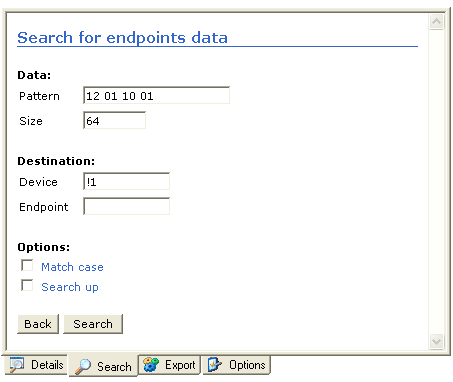
Task: Switch to the Details tab
Action: [x=36, y=365]
